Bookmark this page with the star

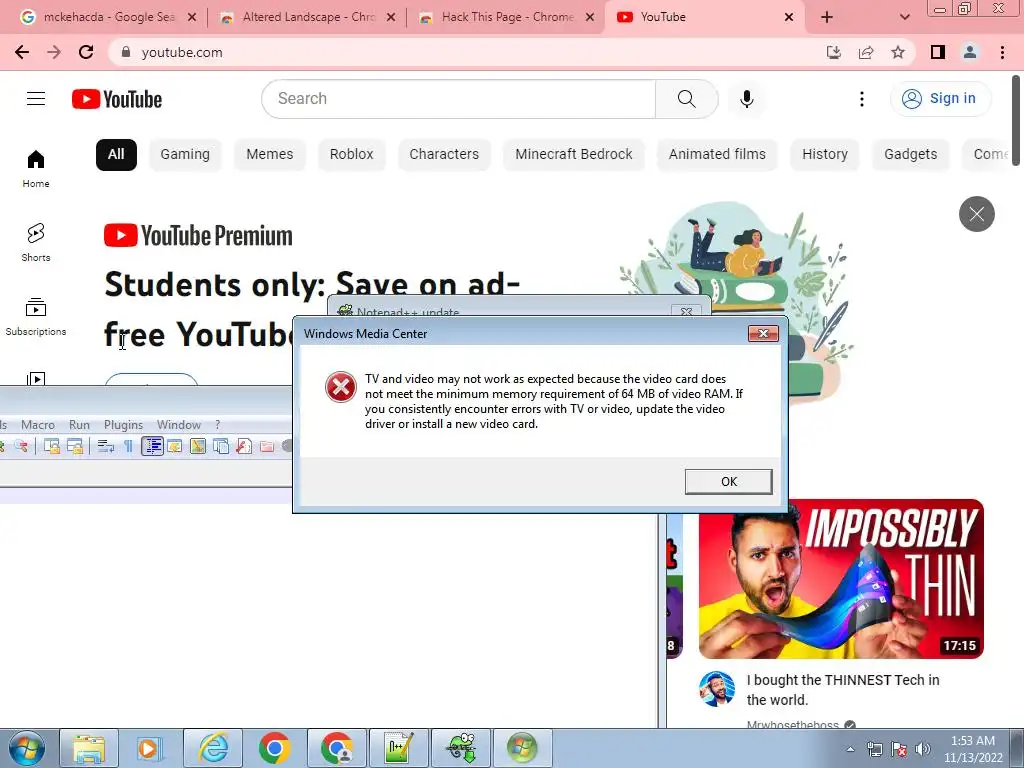(898, 52)
